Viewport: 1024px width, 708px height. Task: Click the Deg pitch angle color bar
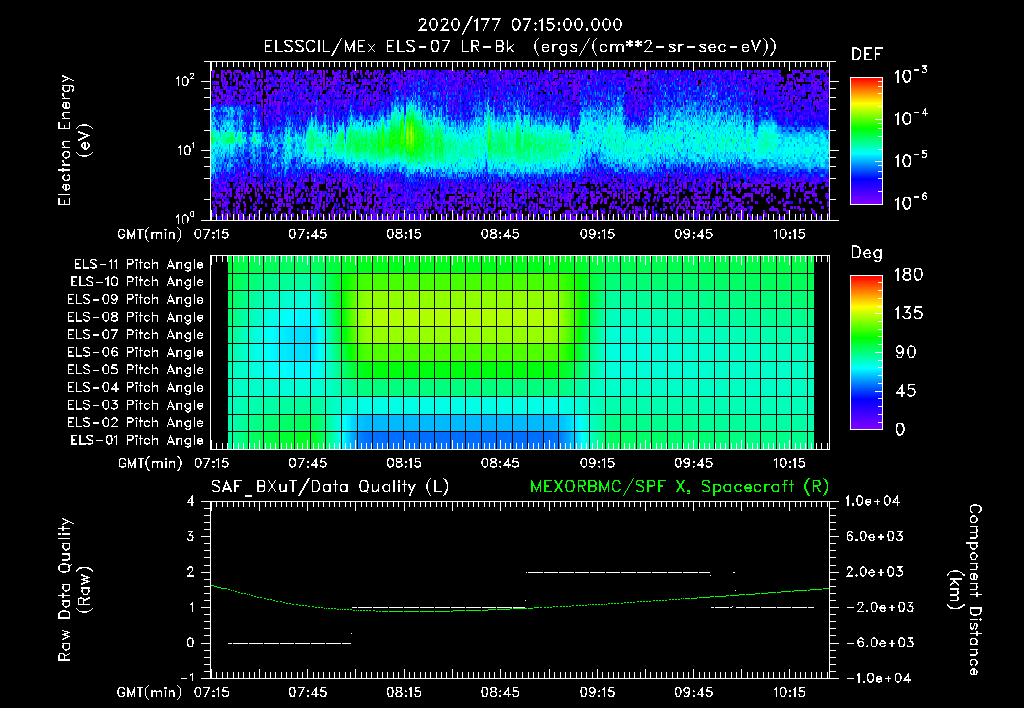click(866, 352)
